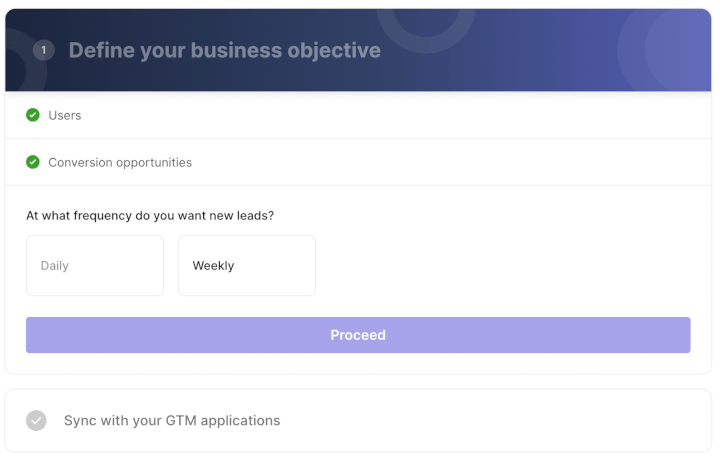Screen dimensions: 720x462
Task: Click the Daily label text
Action: [55, 265]
